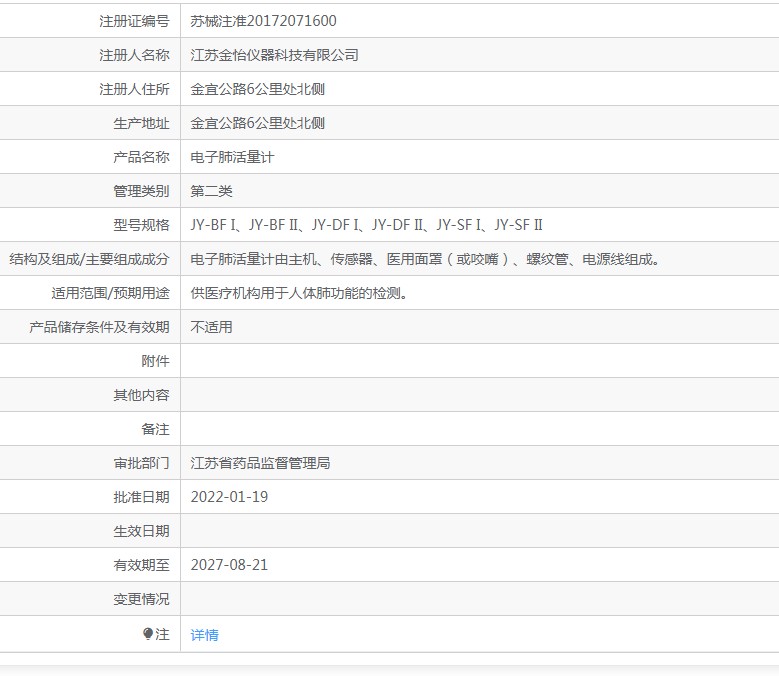Select registration number 苏械注准20172071600
Viewport: 779px width, 676px height.
pyautogui.click(x=263, y=21)
